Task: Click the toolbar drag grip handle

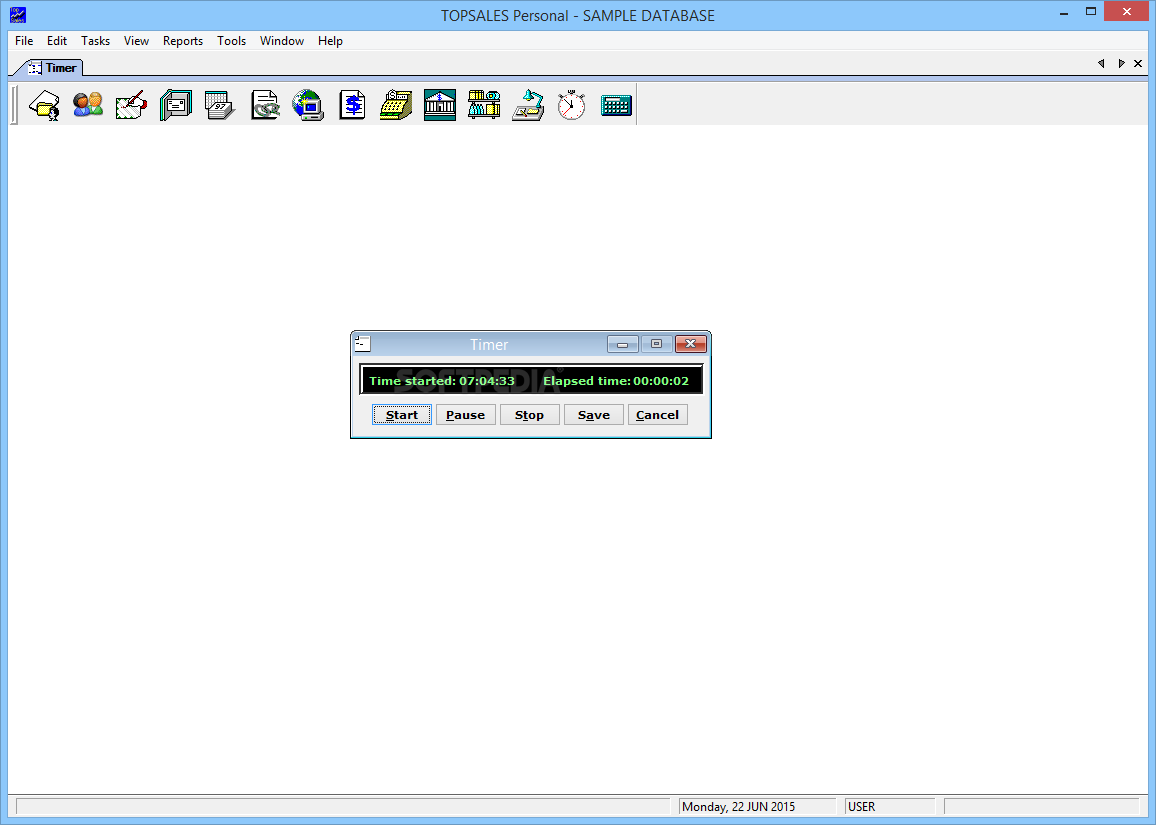Action: [x=14, y=105]
